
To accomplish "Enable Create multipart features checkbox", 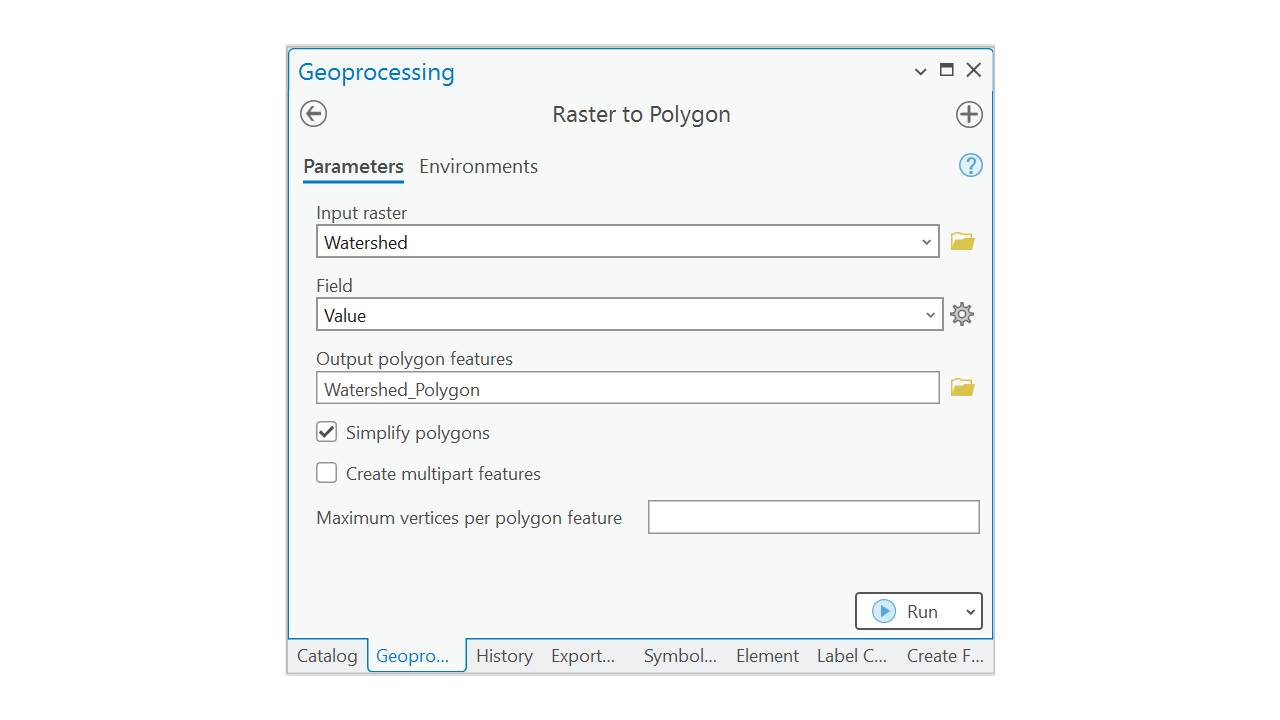I will [x=327, y=473].
